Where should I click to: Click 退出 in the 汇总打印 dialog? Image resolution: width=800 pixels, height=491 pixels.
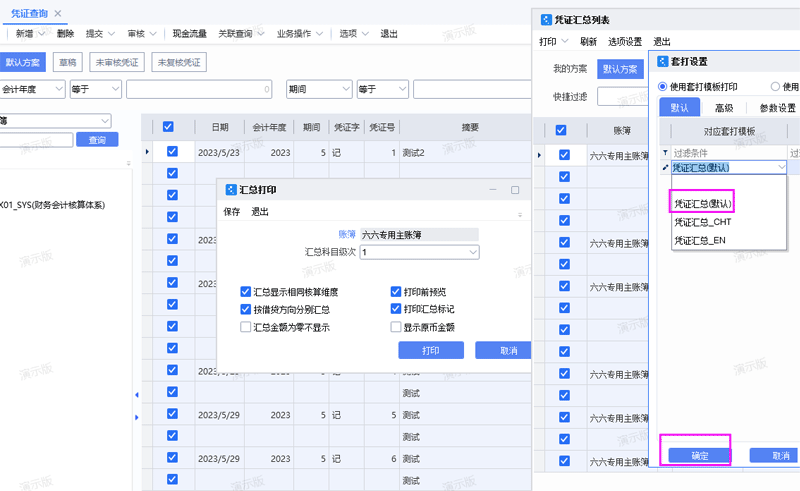click(260, 212)
